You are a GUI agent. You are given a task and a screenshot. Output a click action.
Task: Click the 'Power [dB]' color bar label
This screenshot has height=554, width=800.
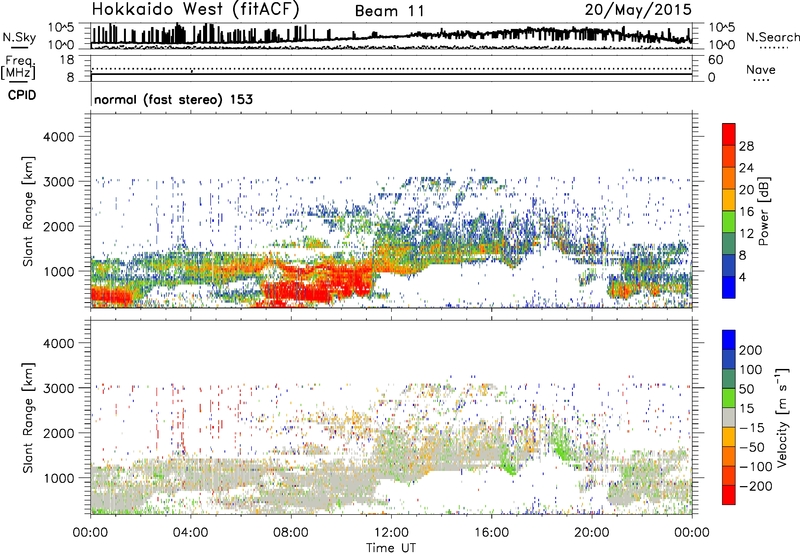(763, 211)
